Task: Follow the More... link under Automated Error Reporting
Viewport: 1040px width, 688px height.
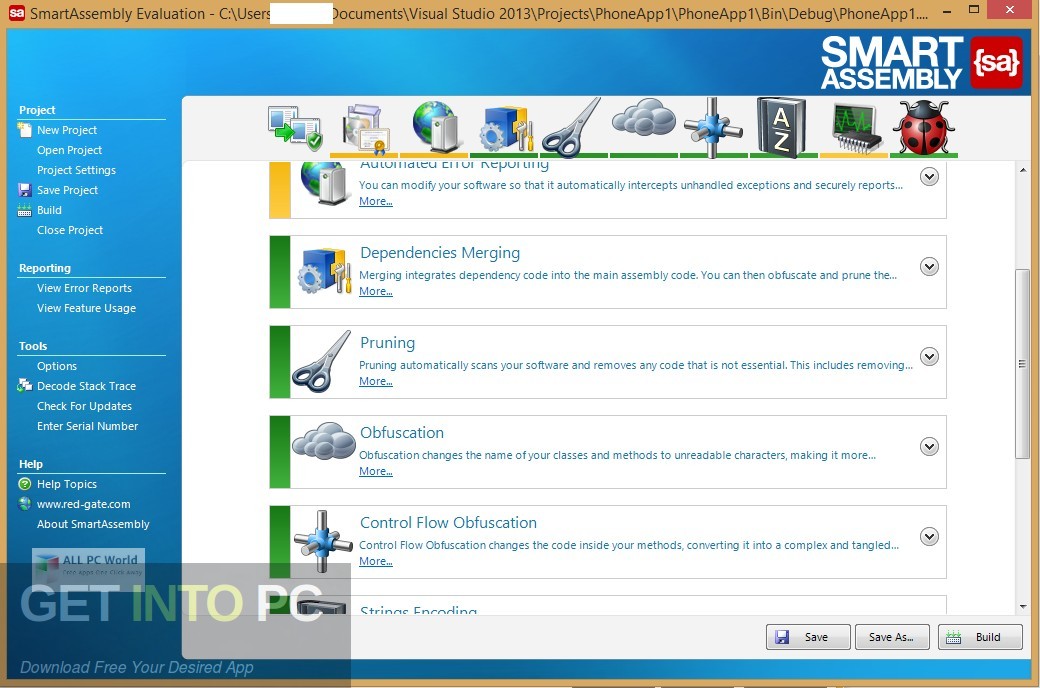Action: 375,201
